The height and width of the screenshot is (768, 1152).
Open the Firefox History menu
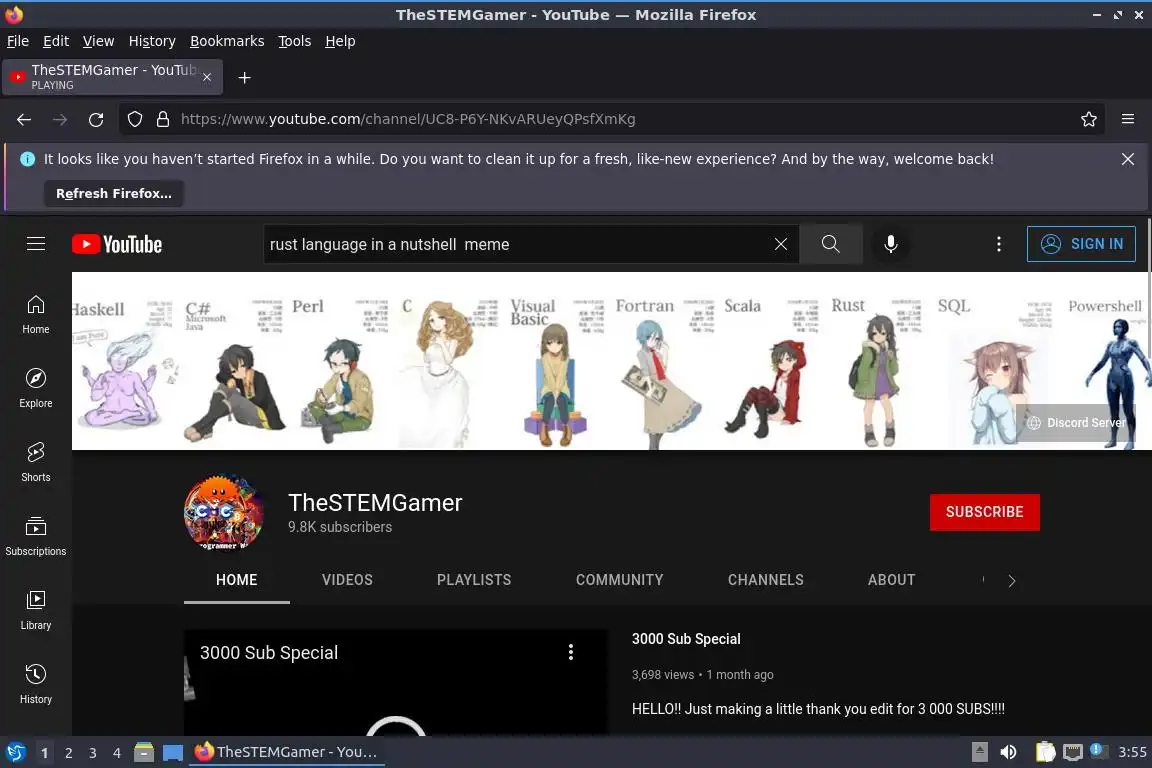tap(152, 41)
